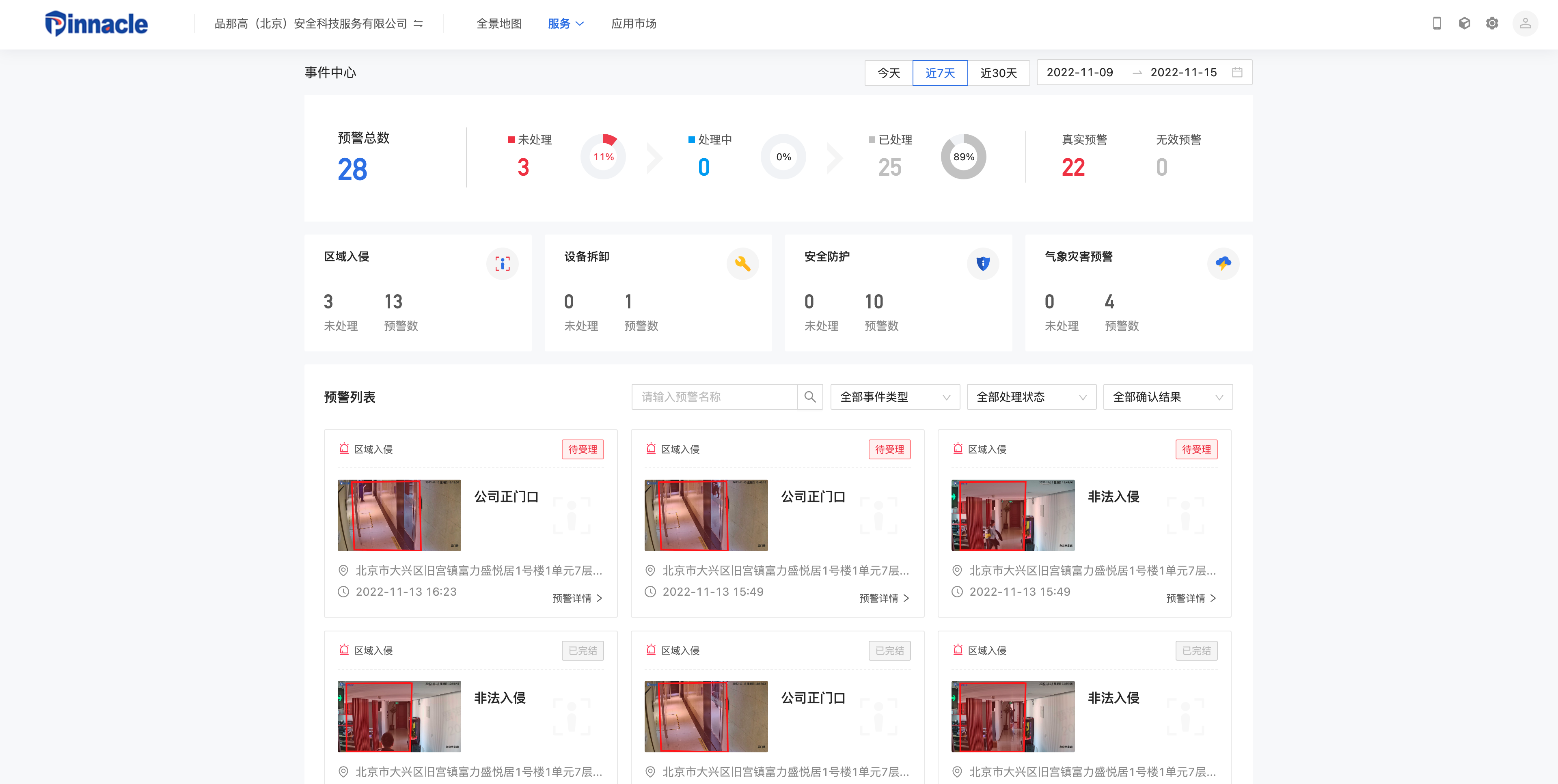Click the 区域入侵 intrusion person icon
The height and width of the screenshot is (784, 1558).
502,263
